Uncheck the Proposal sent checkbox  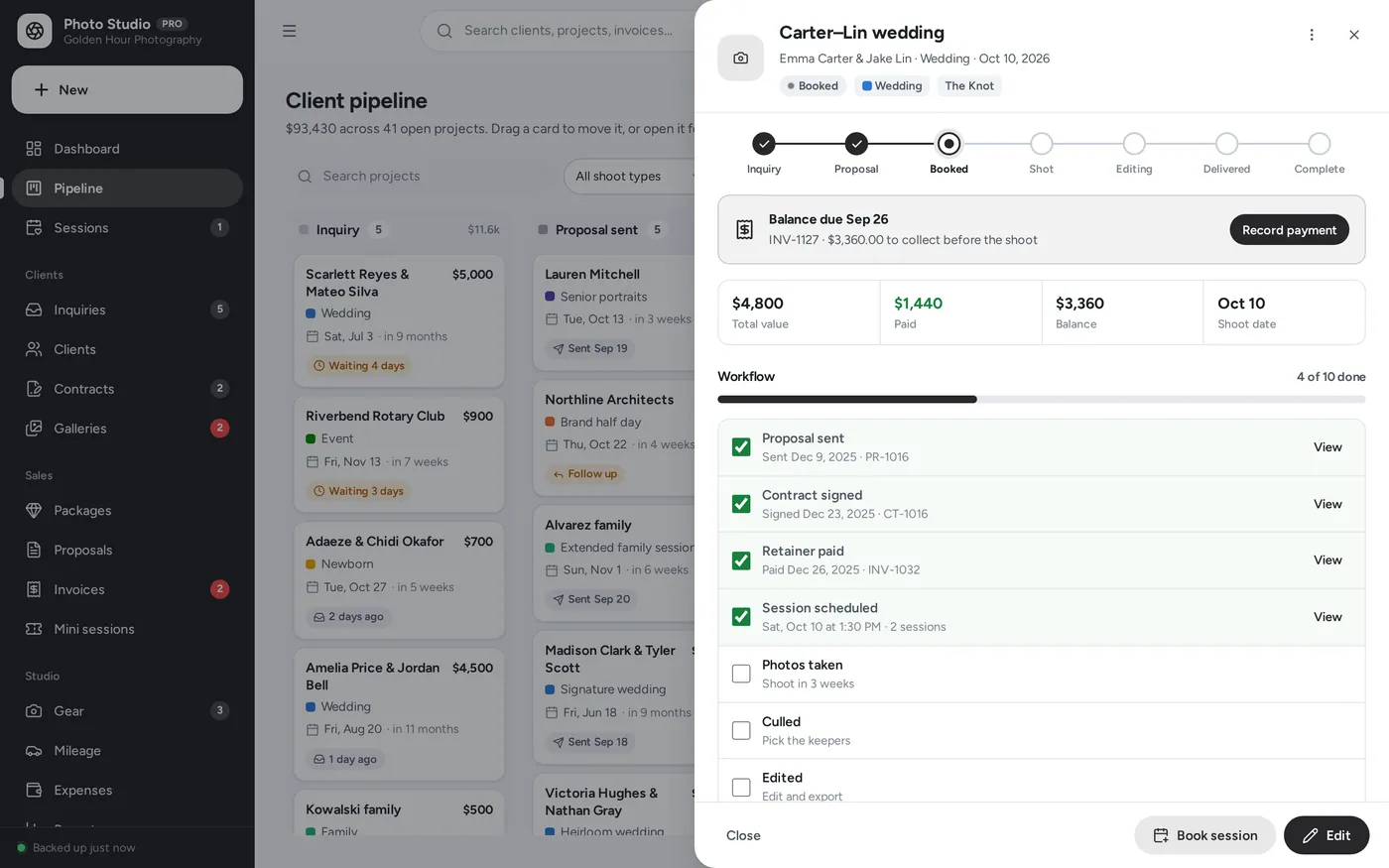[x=741, y=447]
